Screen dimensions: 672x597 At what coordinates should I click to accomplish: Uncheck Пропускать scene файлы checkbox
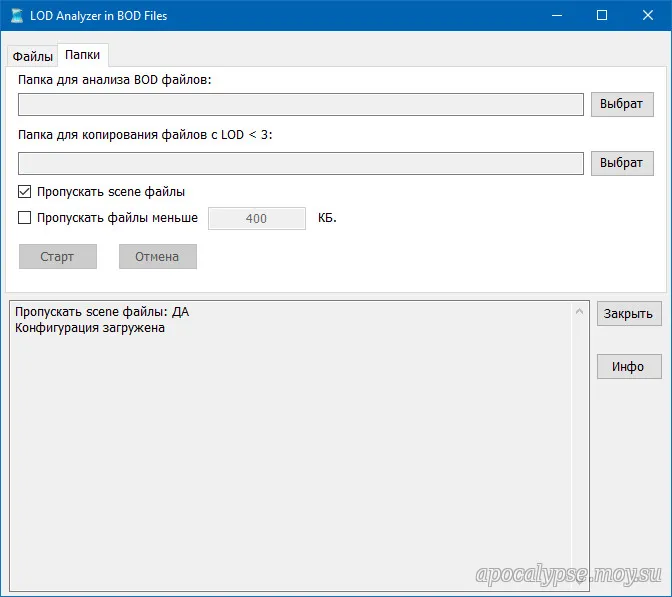point(25,192)
